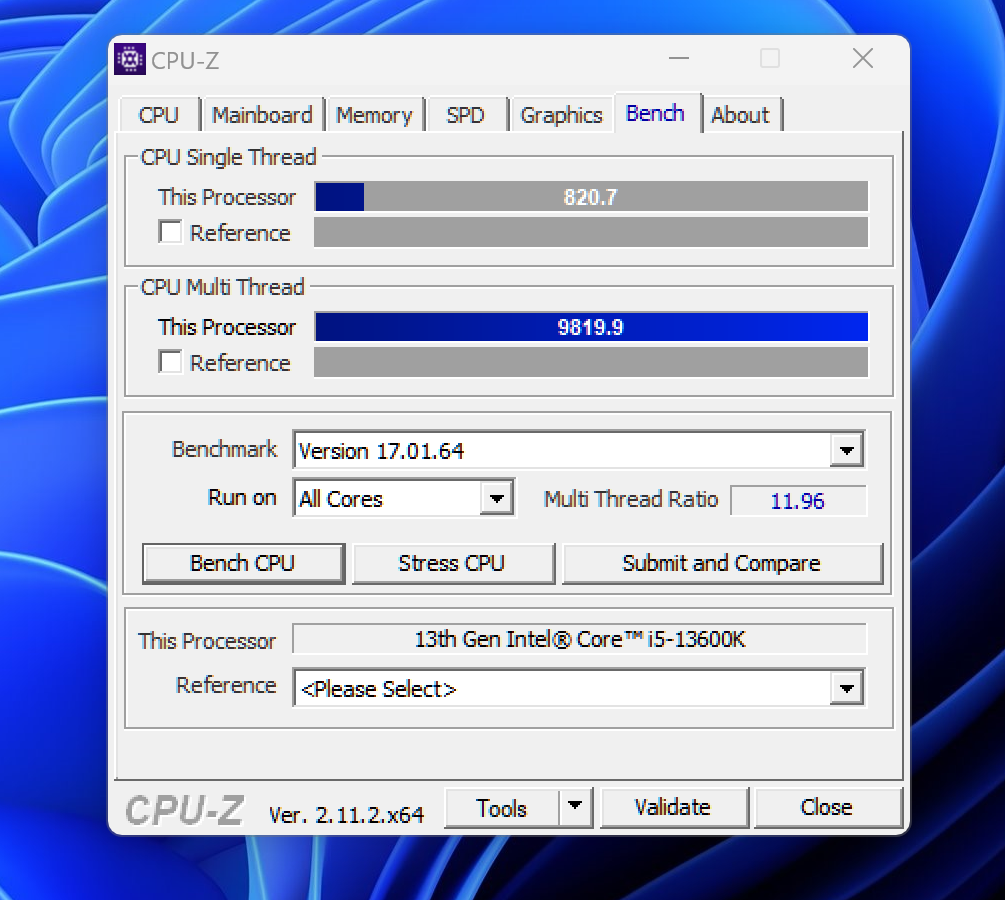Viewport: 1005px width, 900px height.
Task: Click the Reference processor dropdown arrow
Action: 846,688
